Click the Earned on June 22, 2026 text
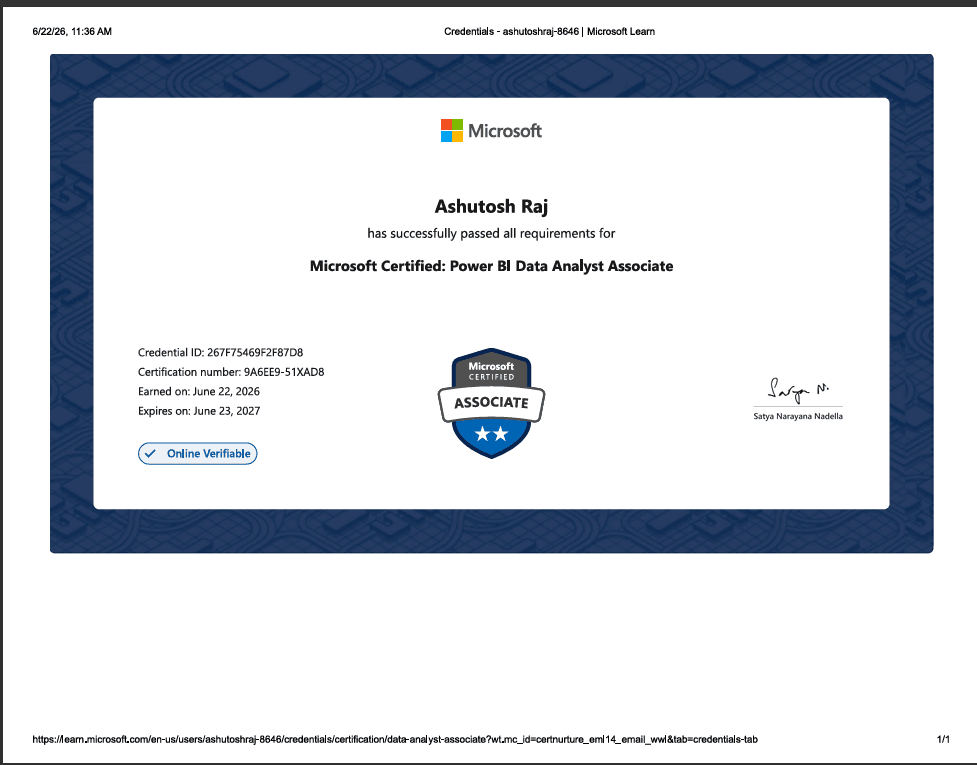 click(199, 391)
